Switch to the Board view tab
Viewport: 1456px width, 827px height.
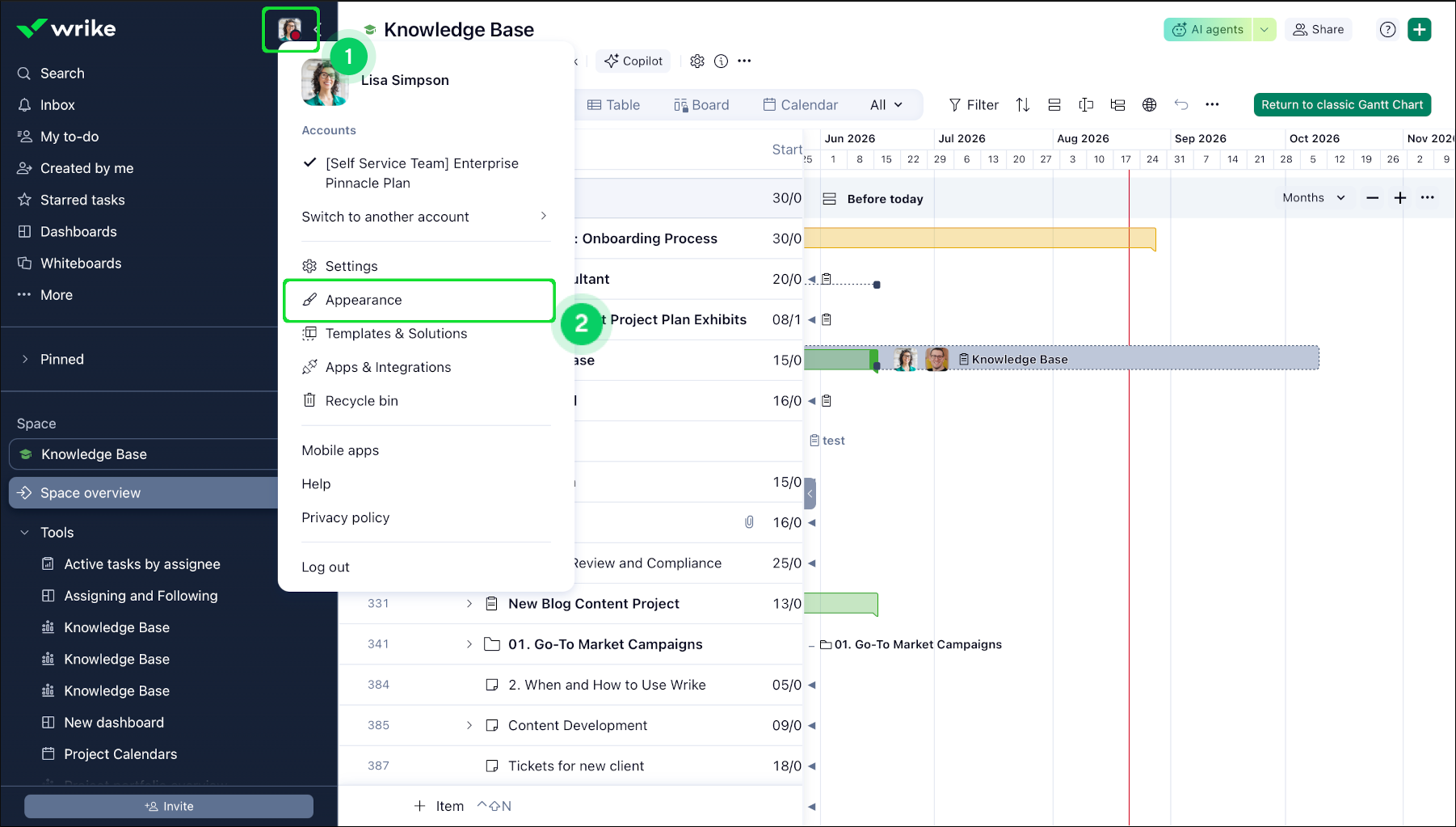pos(701,105)
